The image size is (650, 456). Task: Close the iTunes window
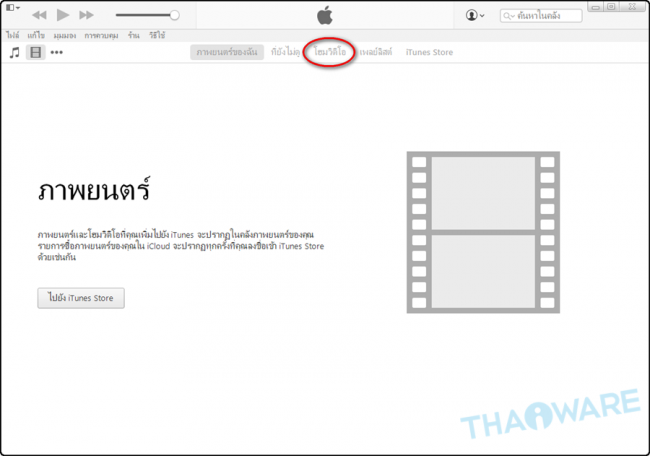[633, 7]
